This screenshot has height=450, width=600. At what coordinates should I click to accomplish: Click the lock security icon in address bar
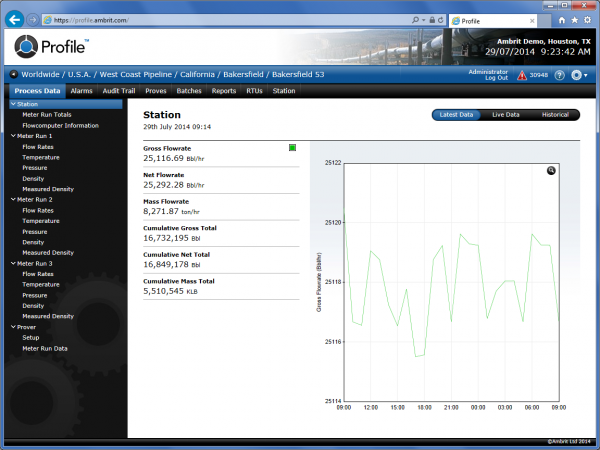click(432, 20)
